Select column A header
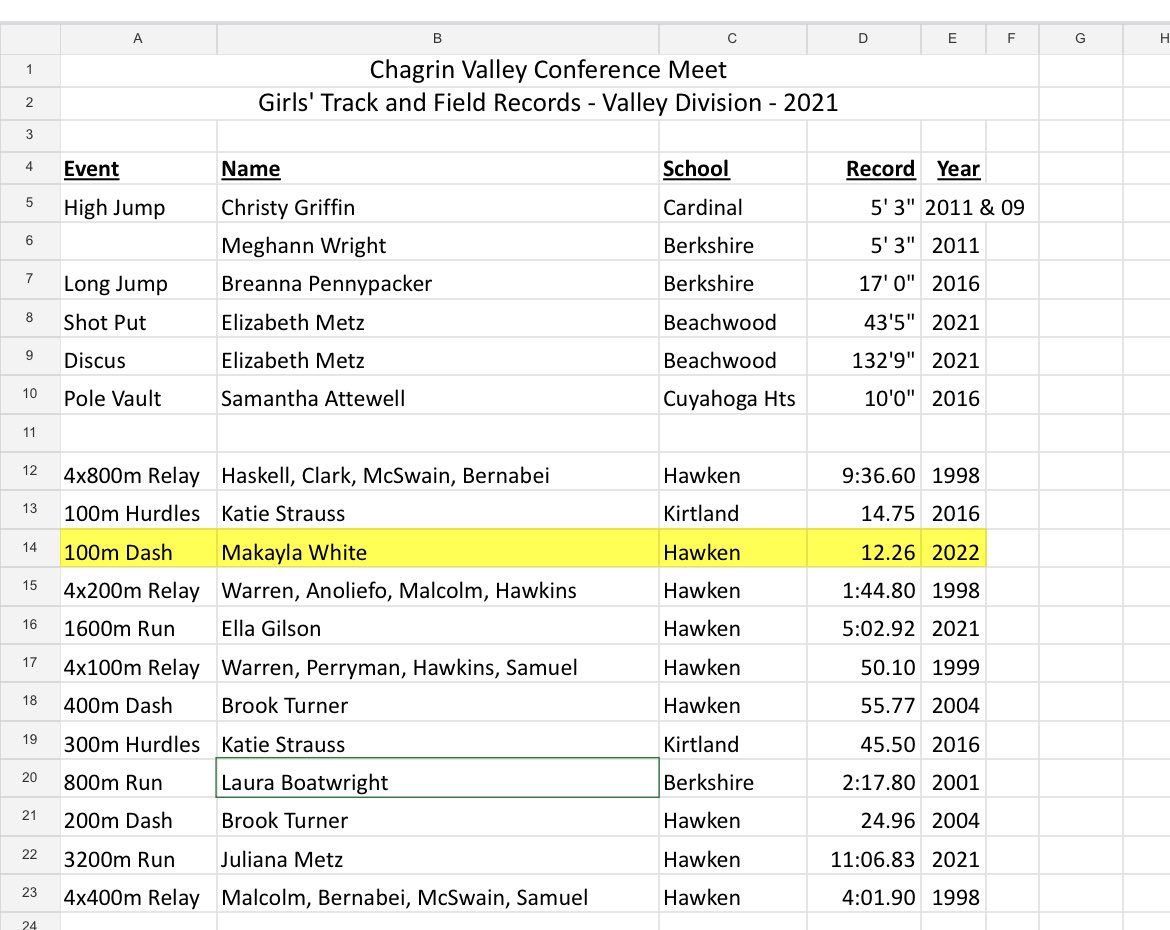 [x=138, y=38]
